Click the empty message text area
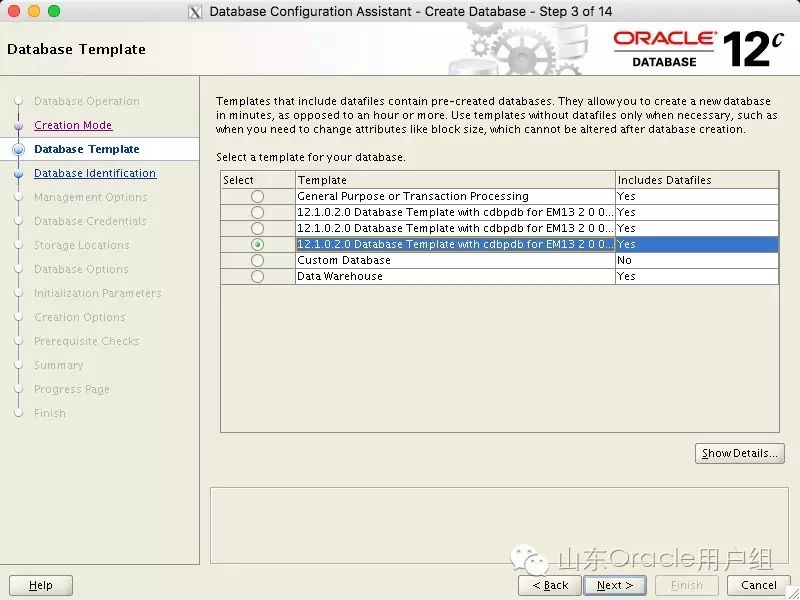This screenshot has height=600, width=800. pyautogui.click(x=499, y=525)
